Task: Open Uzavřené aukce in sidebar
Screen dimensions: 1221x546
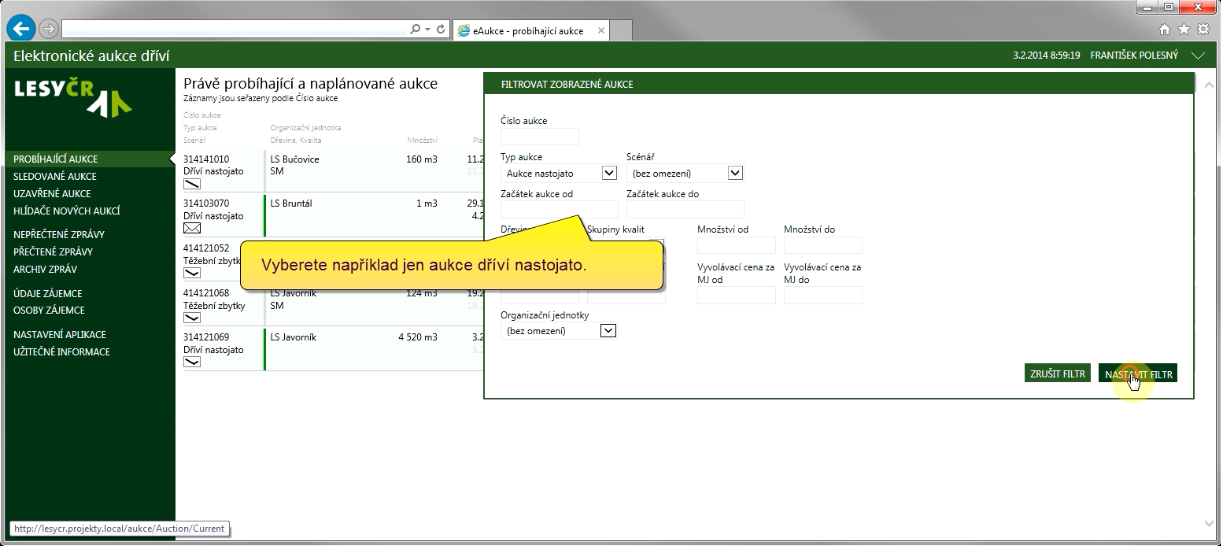Action: coord(52,194)
